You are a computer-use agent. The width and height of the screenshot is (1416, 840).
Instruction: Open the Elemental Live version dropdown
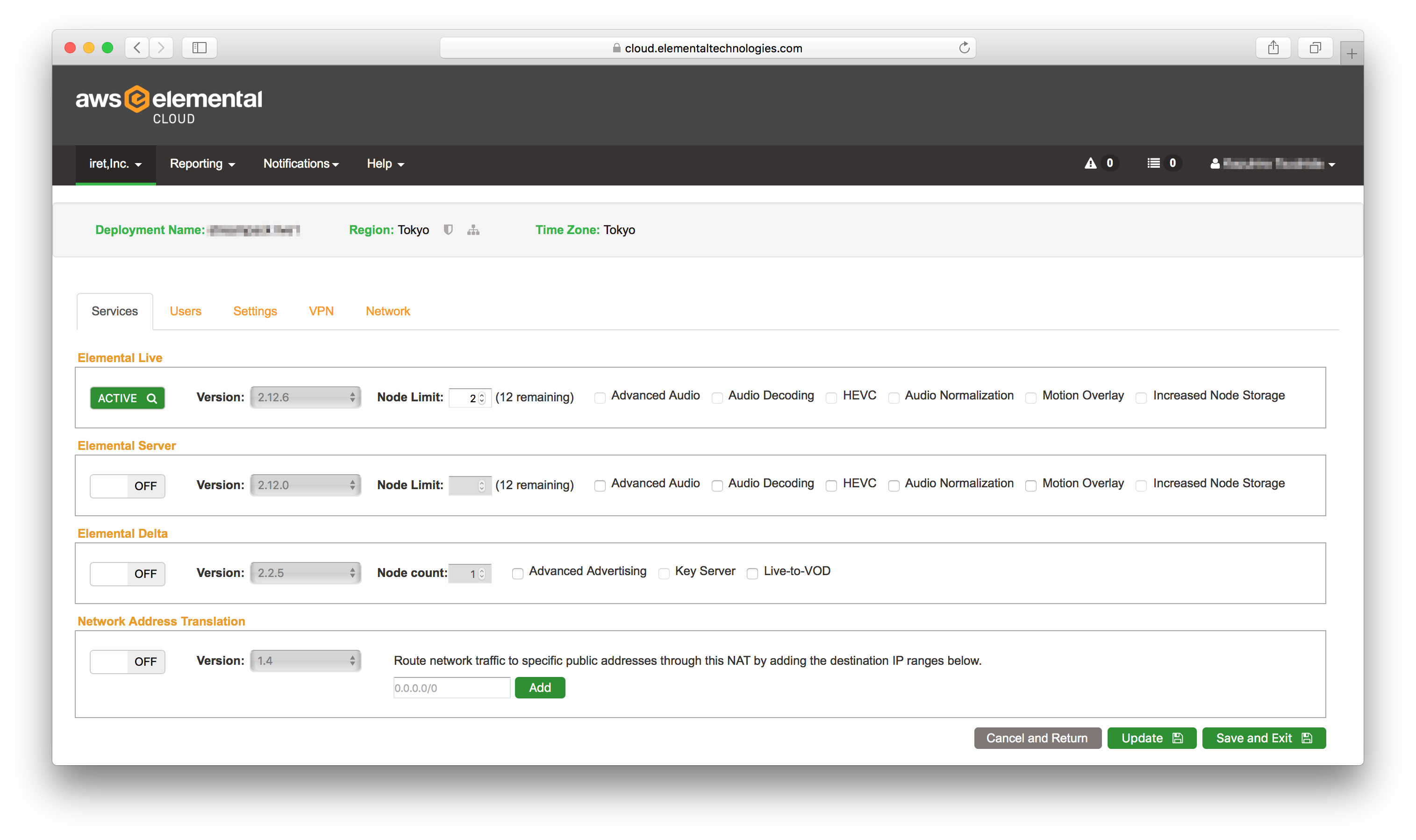pos(305,397)
